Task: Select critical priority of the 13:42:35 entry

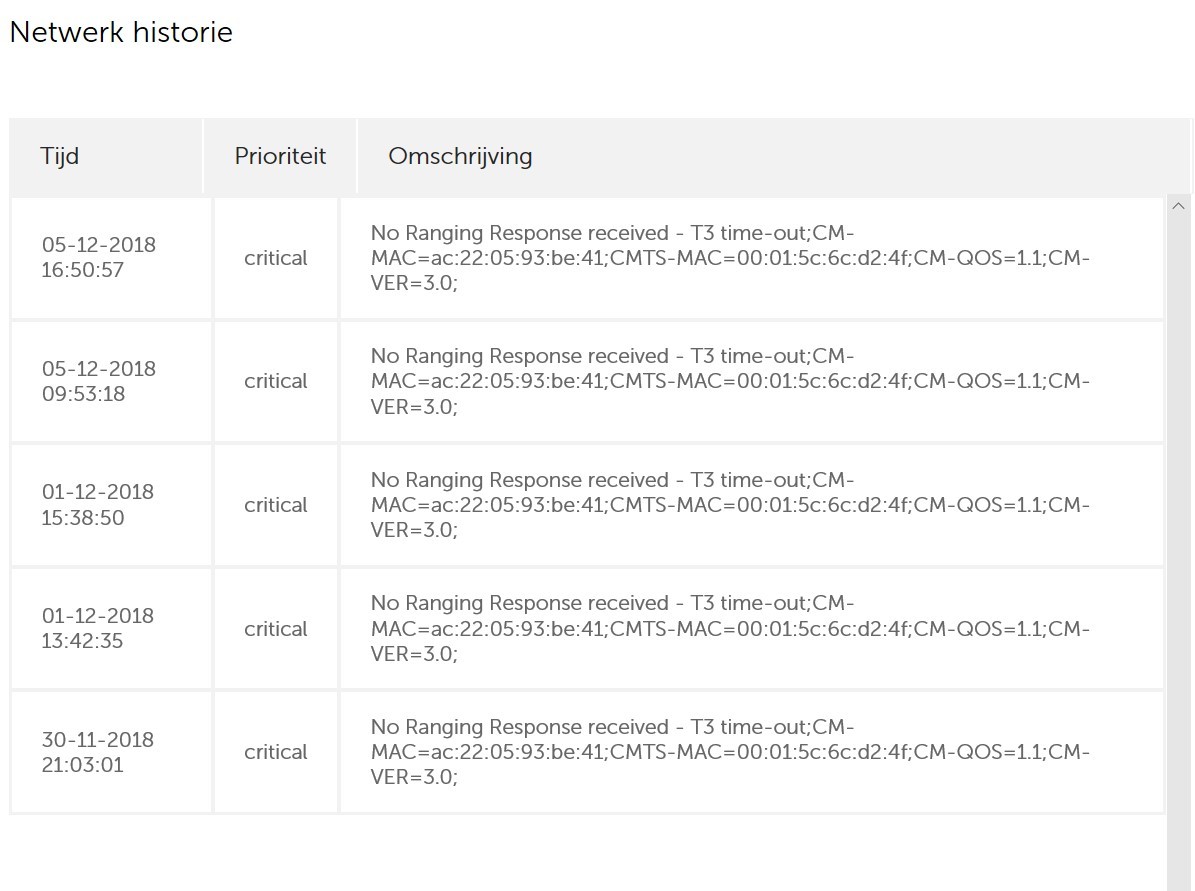Action: click(x=276, y=629)
